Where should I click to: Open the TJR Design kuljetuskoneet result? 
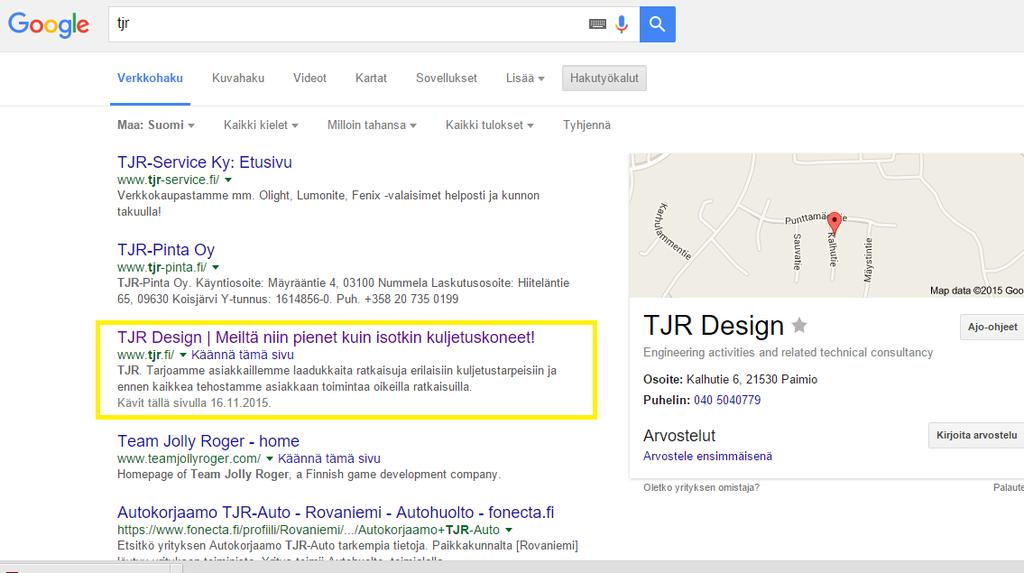326,337
